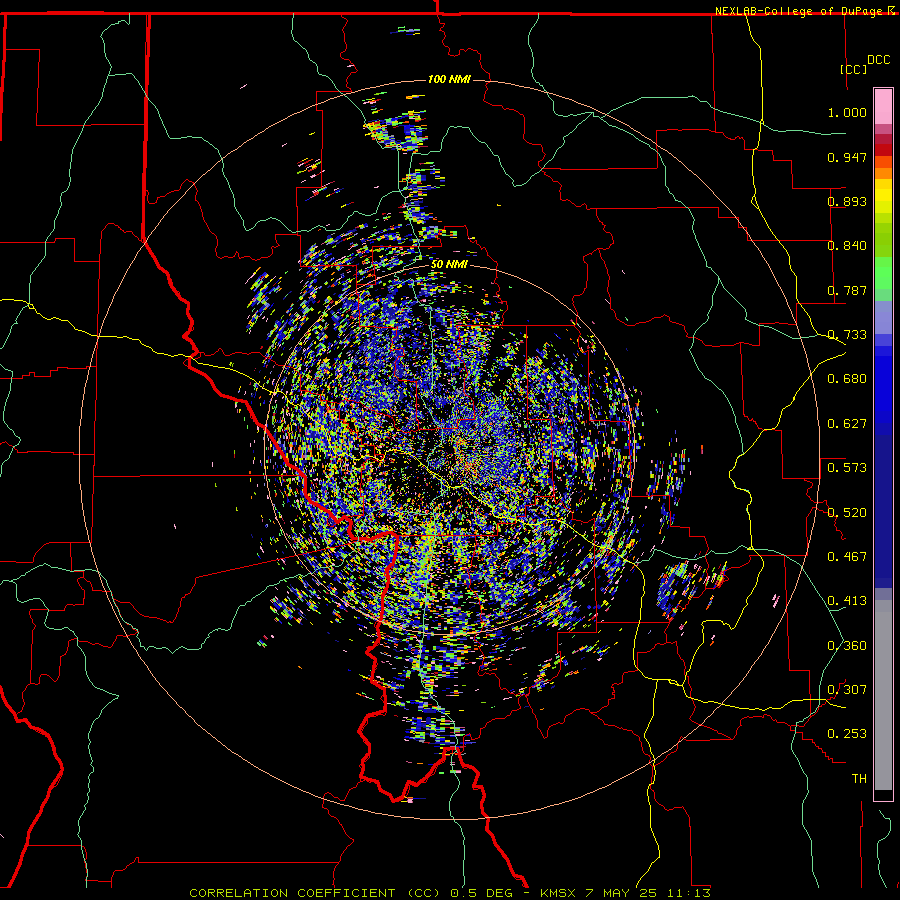This screenshot has height=900, width=900.
Task: Click the 50 NMI range ring label
Action: pyautogui.click(x=449, y=265)
